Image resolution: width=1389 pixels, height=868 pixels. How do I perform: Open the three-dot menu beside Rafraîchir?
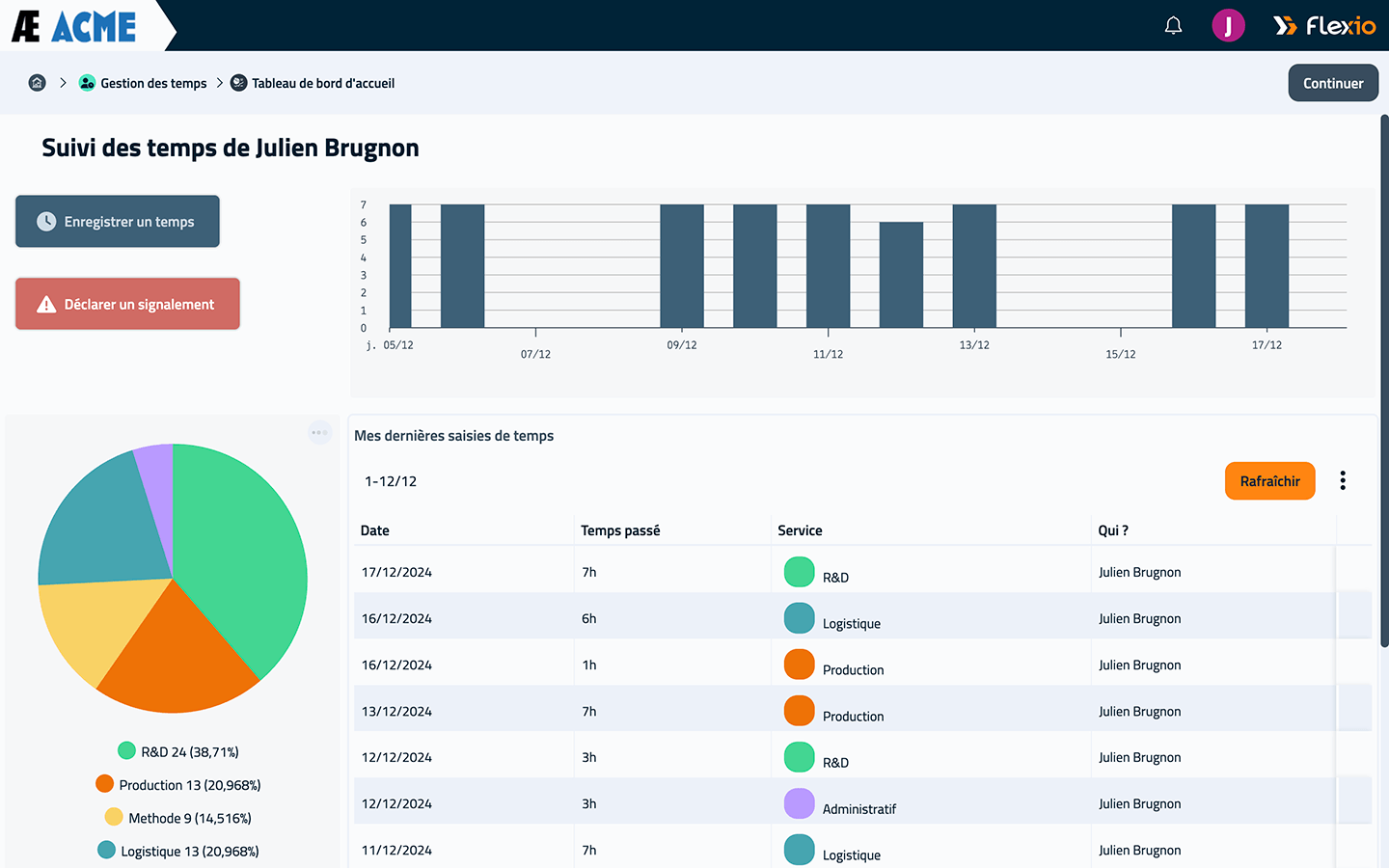point(1343,481)
